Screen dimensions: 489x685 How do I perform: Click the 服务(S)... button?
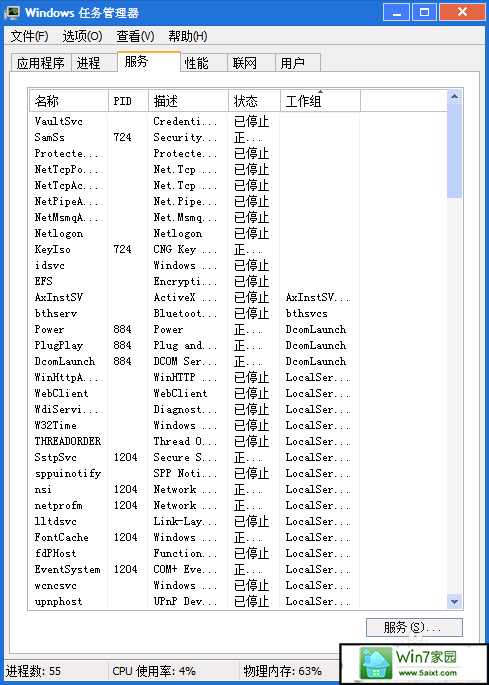[x=414, y=627]
